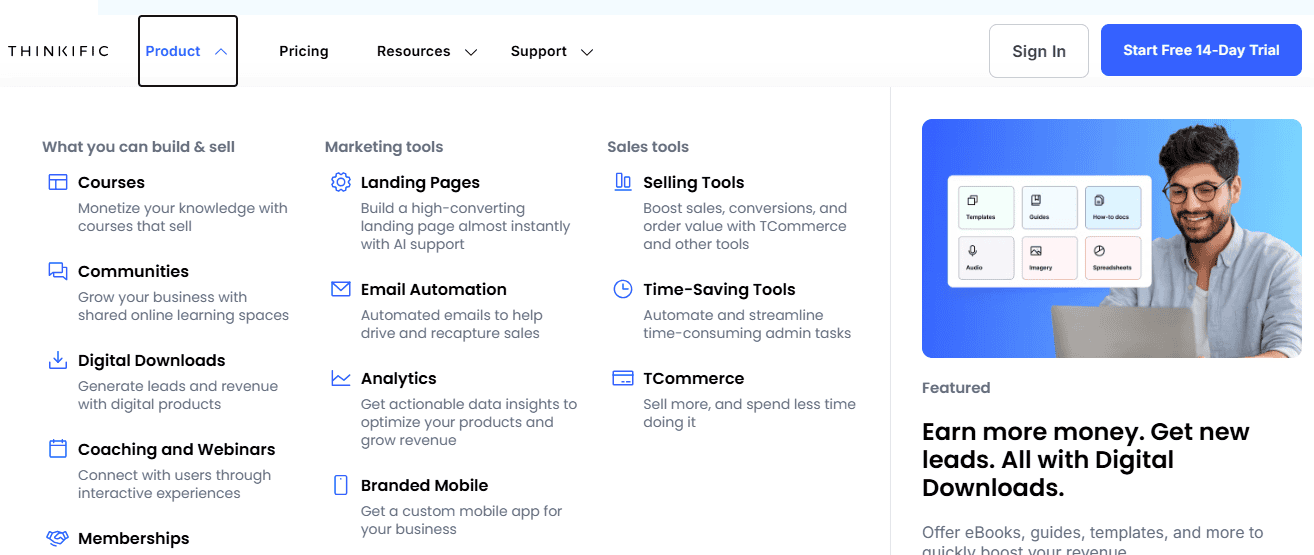This screenshot has height=555, width=1314.
Task: Click the Email Automation envelope icon
Action: coord(341,289)
